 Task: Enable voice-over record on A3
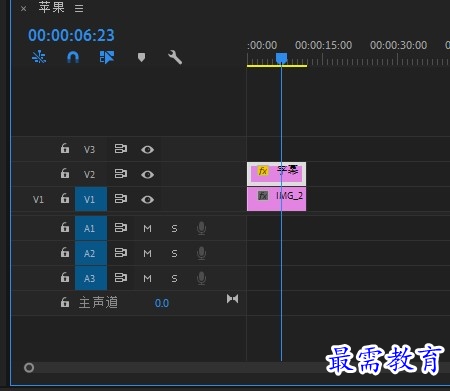(x=201, y=279)
